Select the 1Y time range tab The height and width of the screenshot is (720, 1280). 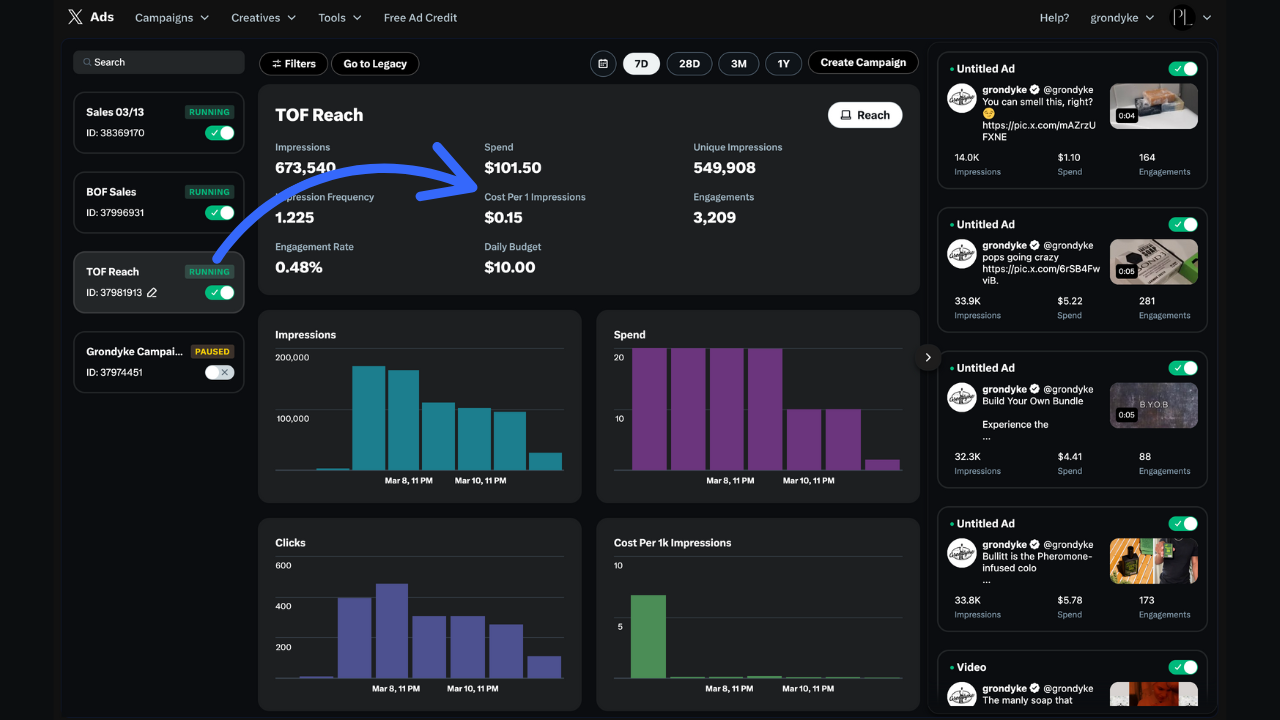pyautogui.click(x=783, y=63)
